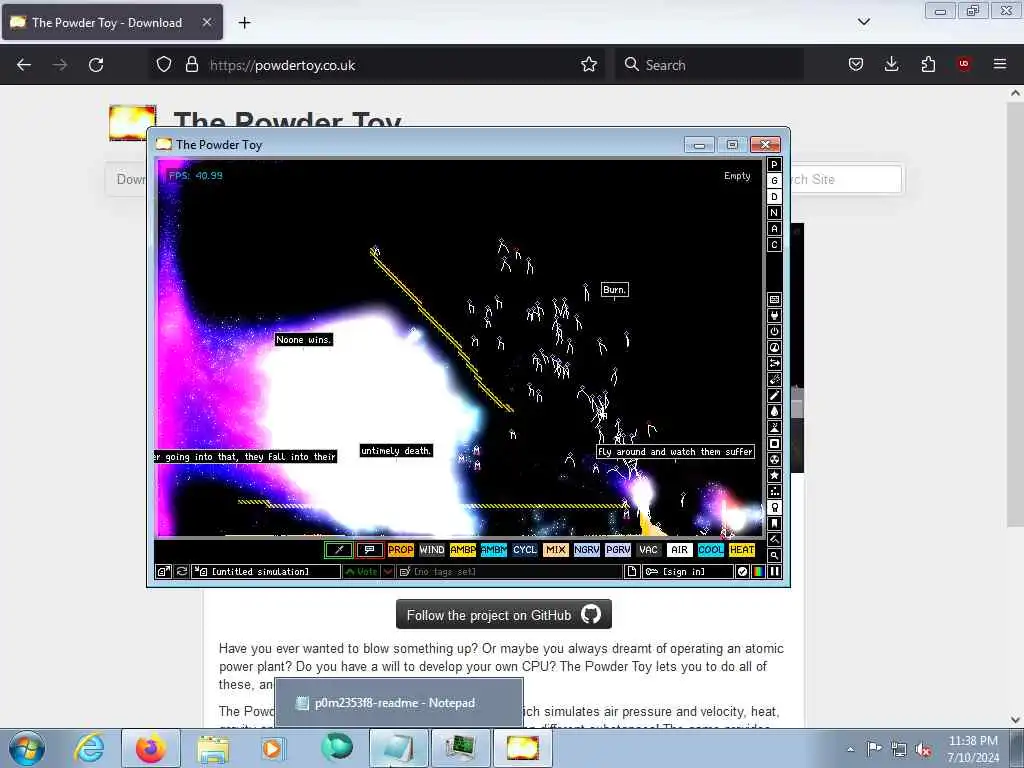Open the Solids menu section
The width and height of the screenshot is (1024, 768).
(774, 443)
